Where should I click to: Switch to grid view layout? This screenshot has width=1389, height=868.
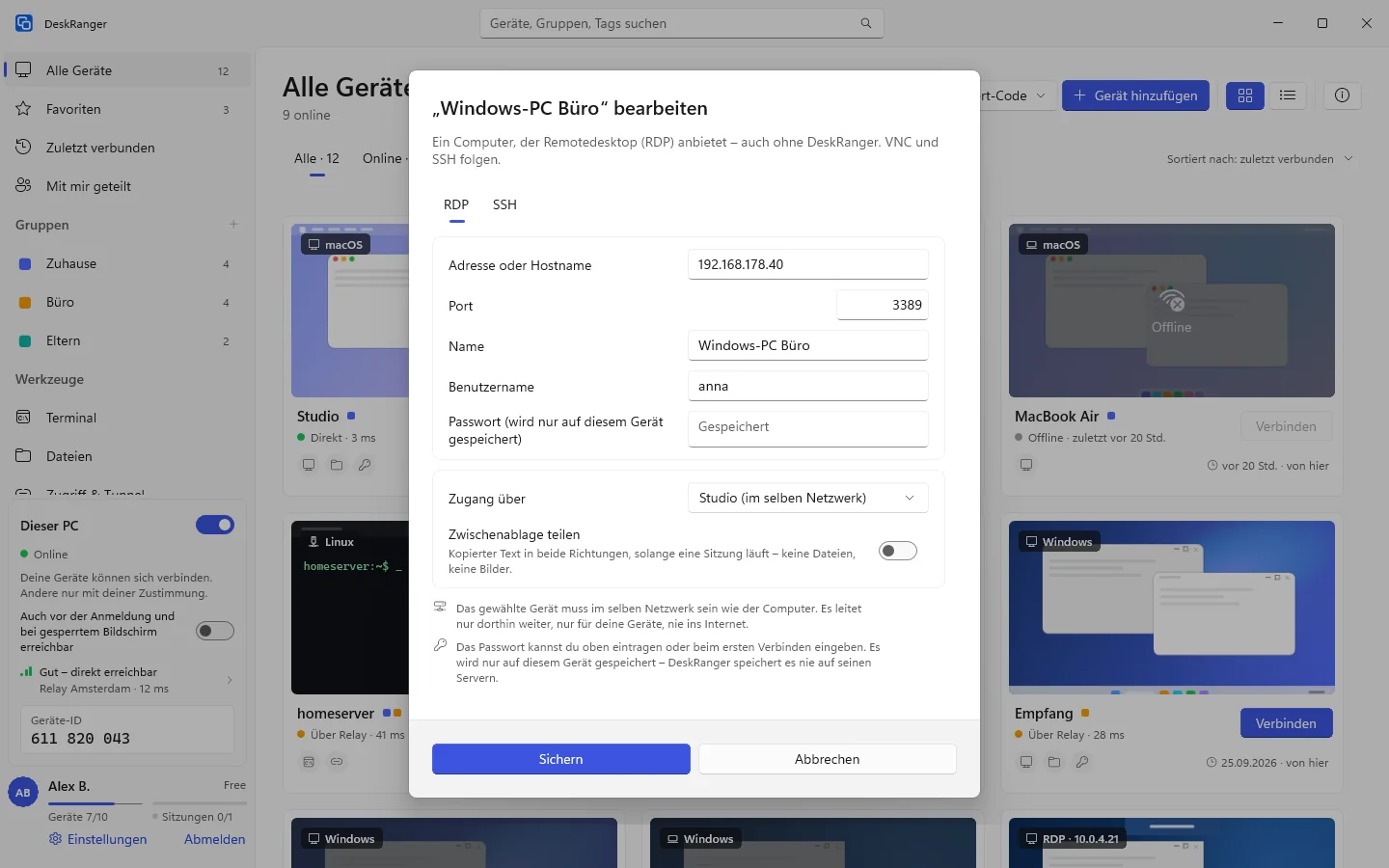1245,95
